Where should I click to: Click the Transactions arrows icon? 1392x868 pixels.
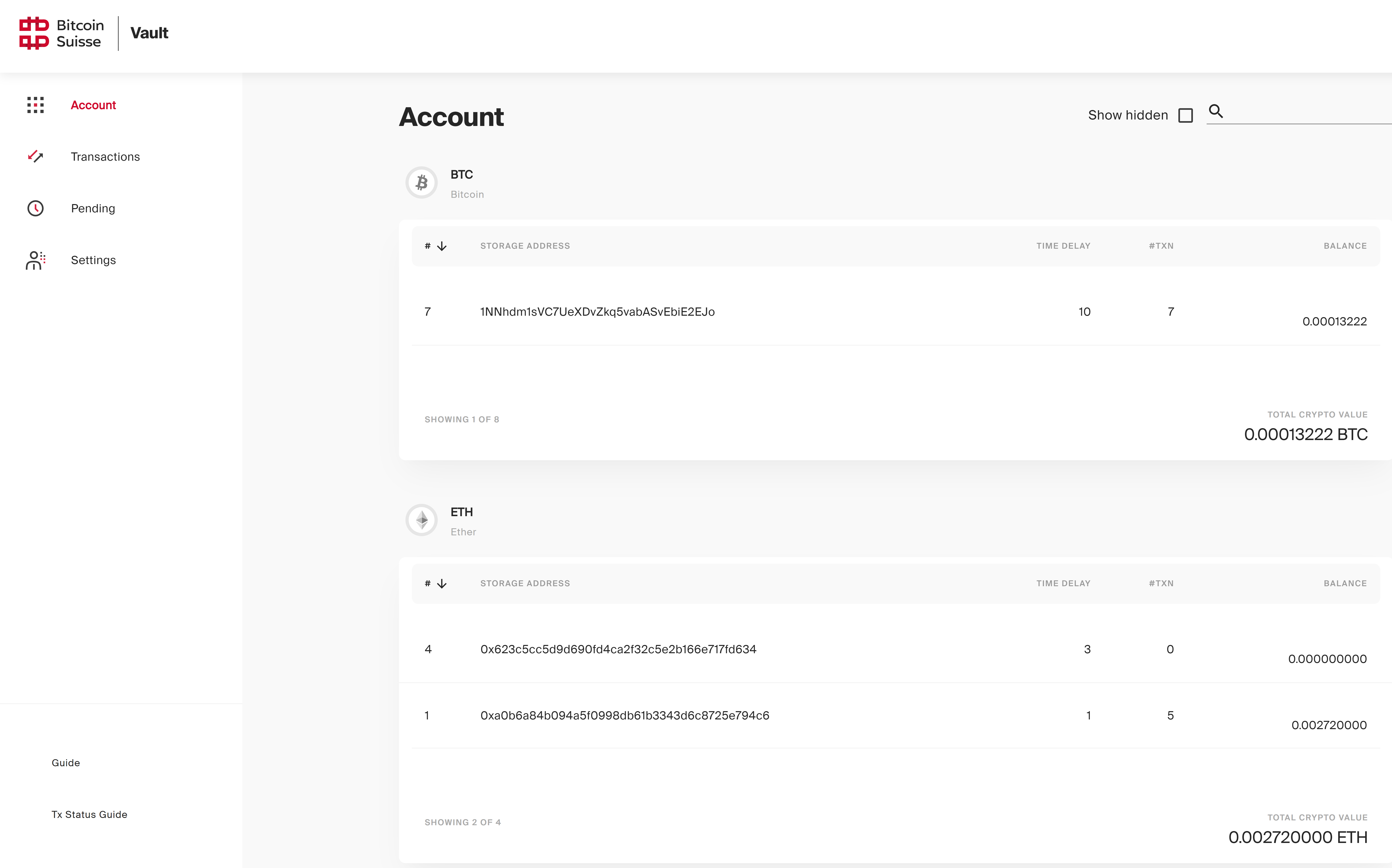click(x=36, y=156)
